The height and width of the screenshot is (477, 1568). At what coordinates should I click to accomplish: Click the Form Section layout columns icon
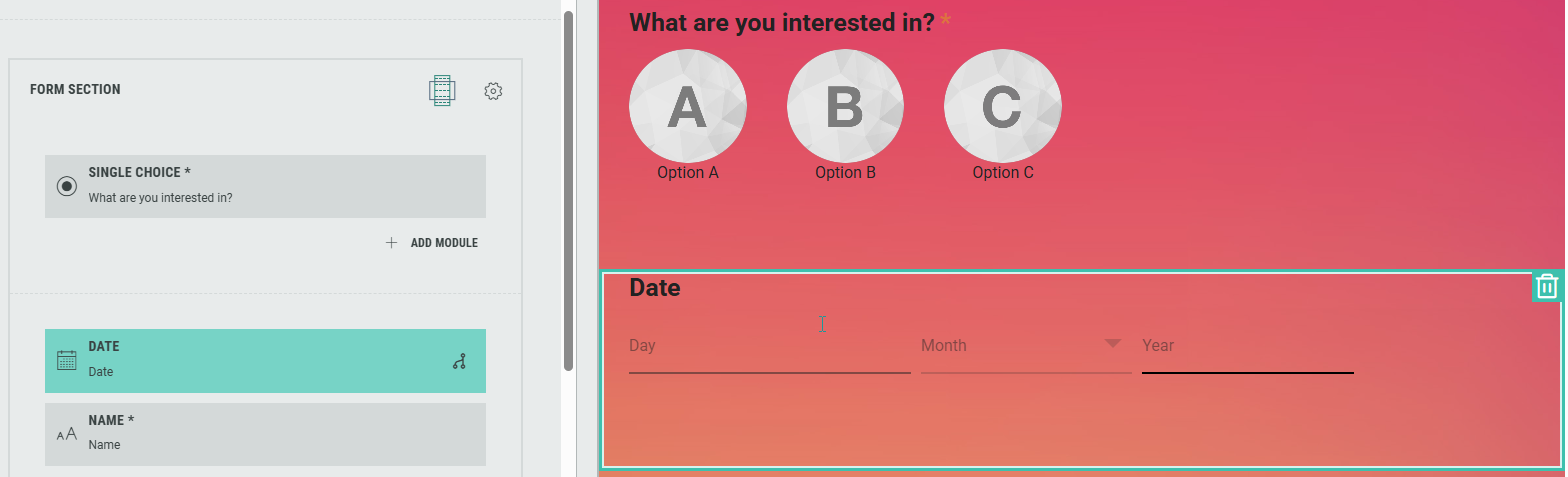(442, 91)
